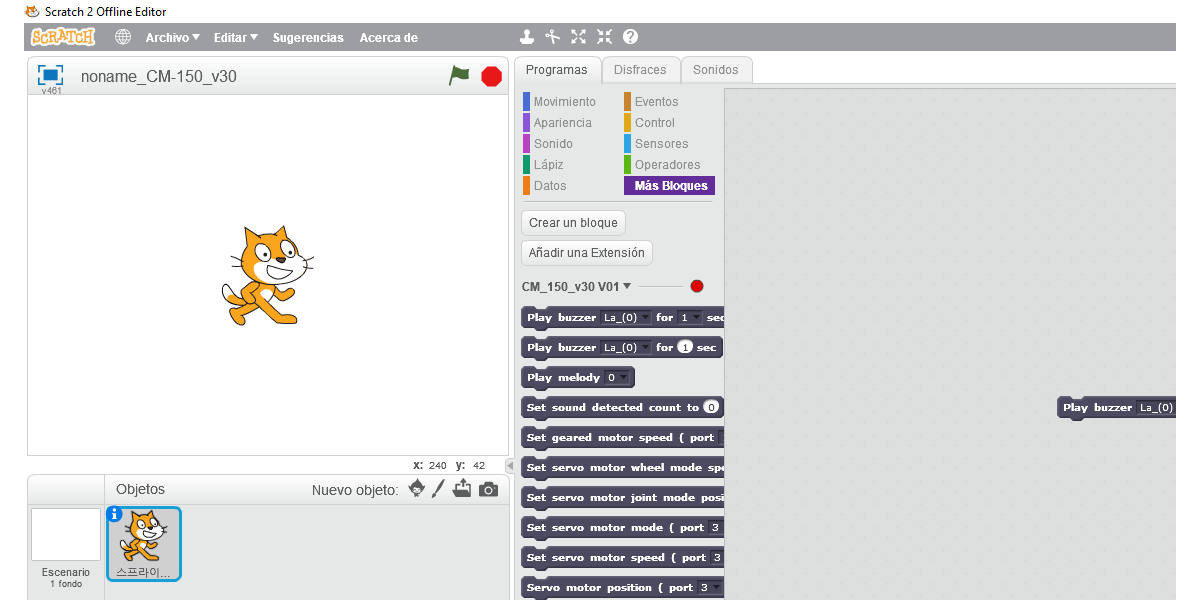Click the Crear un bloque button
Screen dimensions: 1200x600
tap(574, 222)
